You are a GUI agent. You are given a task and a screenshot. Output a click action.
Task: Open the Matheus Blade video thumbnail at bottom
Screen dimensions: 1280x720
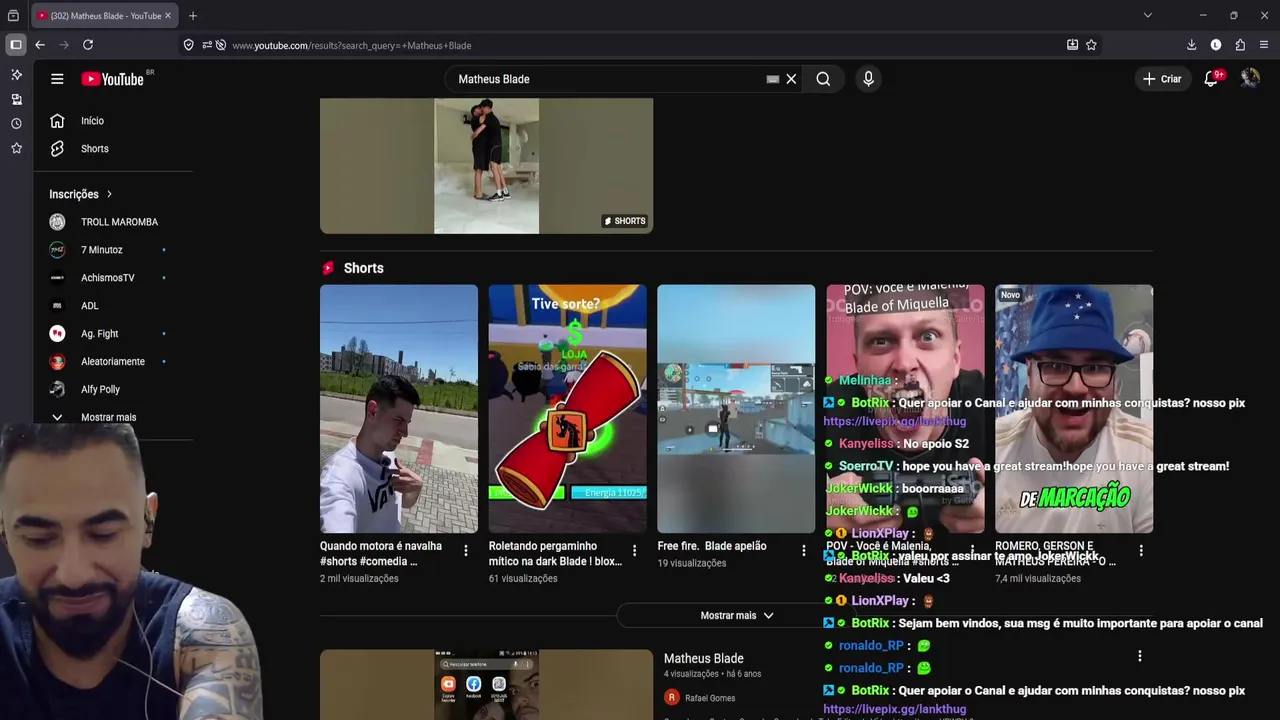[x=486, y=685]
